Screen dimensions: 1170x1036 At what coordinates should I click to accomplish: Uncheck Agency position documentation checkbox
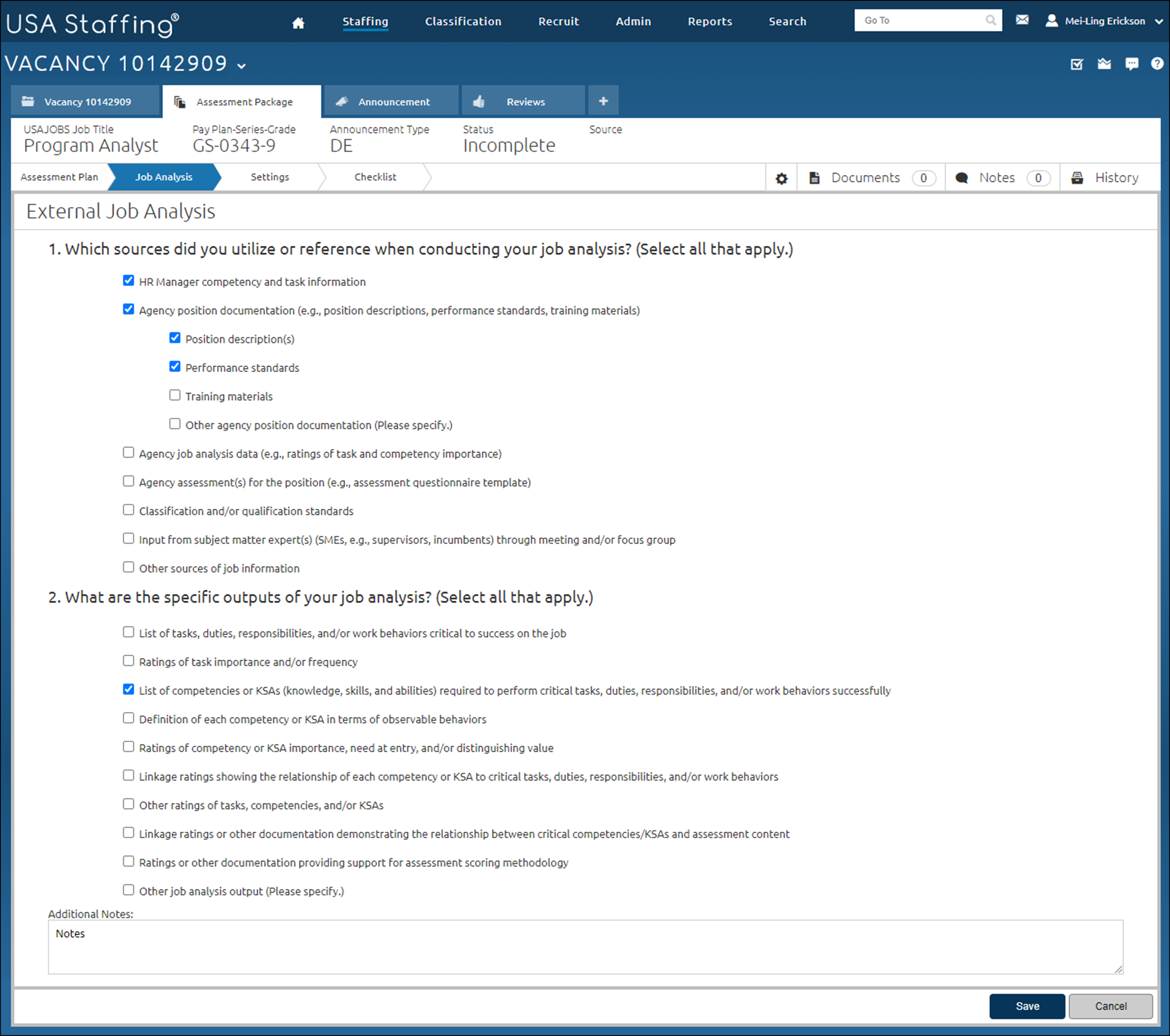(128, 309)
